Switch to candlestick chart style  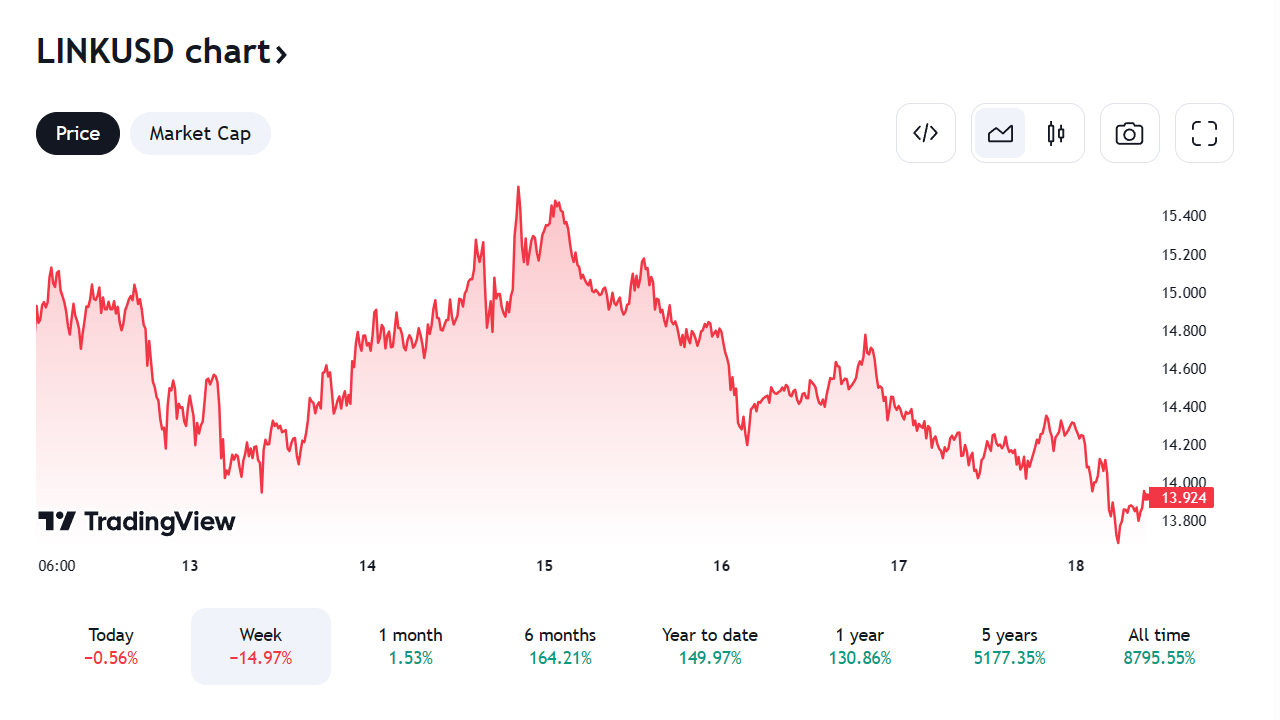point(1056,133)
